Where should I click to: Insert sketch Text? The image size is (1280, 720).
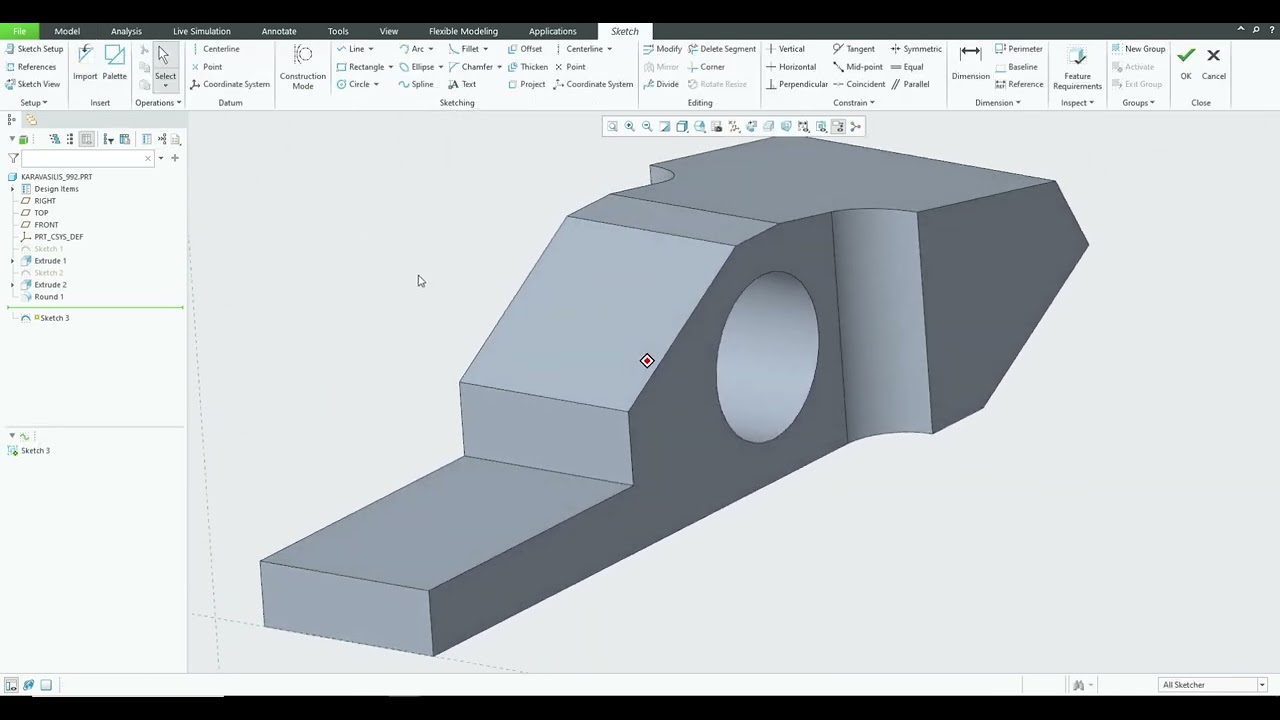tap(462, 84)
